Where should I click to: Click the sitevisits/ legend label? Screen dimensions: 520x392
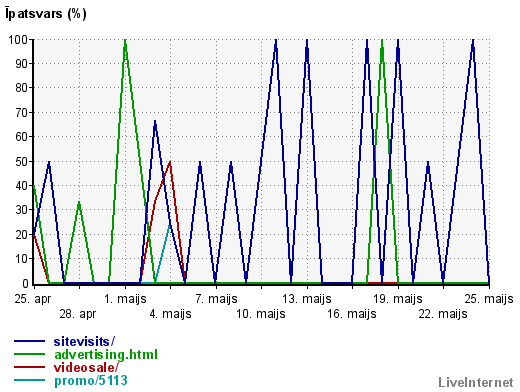tap(84, 341)
